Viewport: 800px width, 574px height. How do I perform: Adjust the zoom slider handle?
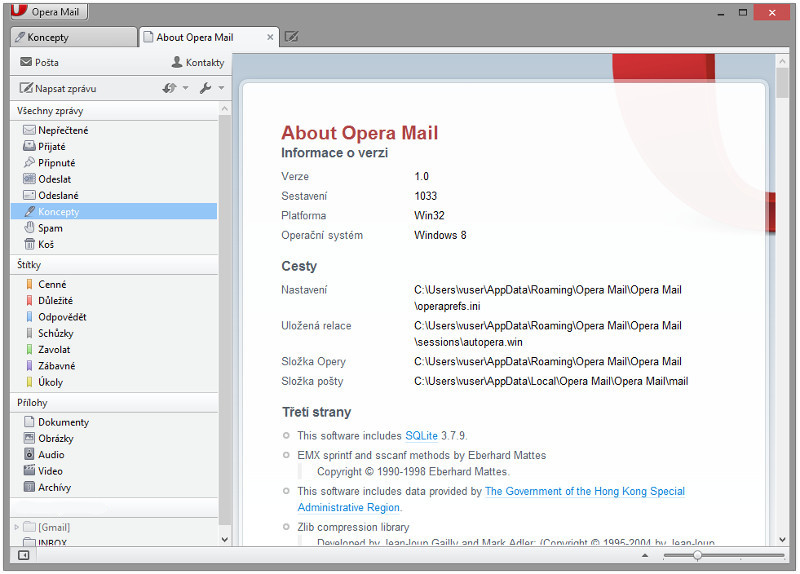pos(697,555)
